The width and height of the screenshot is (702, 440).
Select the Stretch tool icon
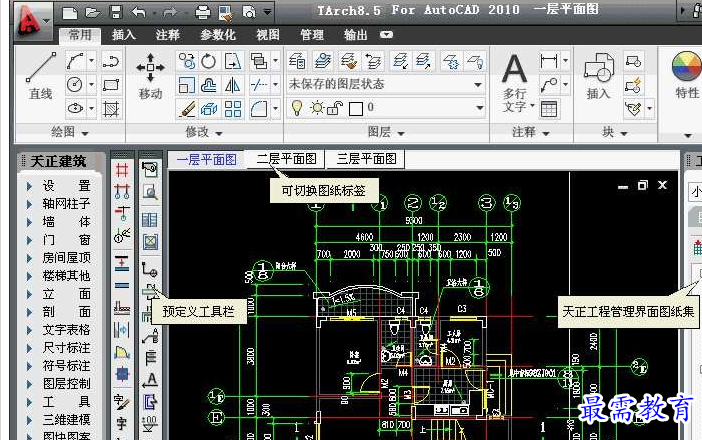coord(232,61)
